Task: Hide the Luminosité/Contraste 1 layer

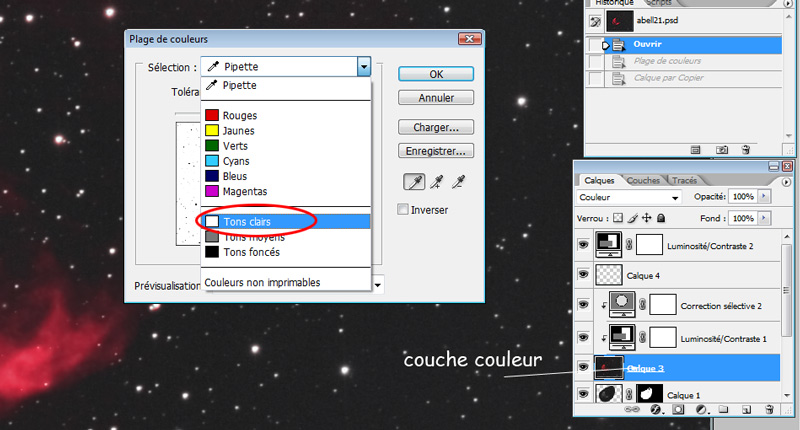Action: pos(583,337)
